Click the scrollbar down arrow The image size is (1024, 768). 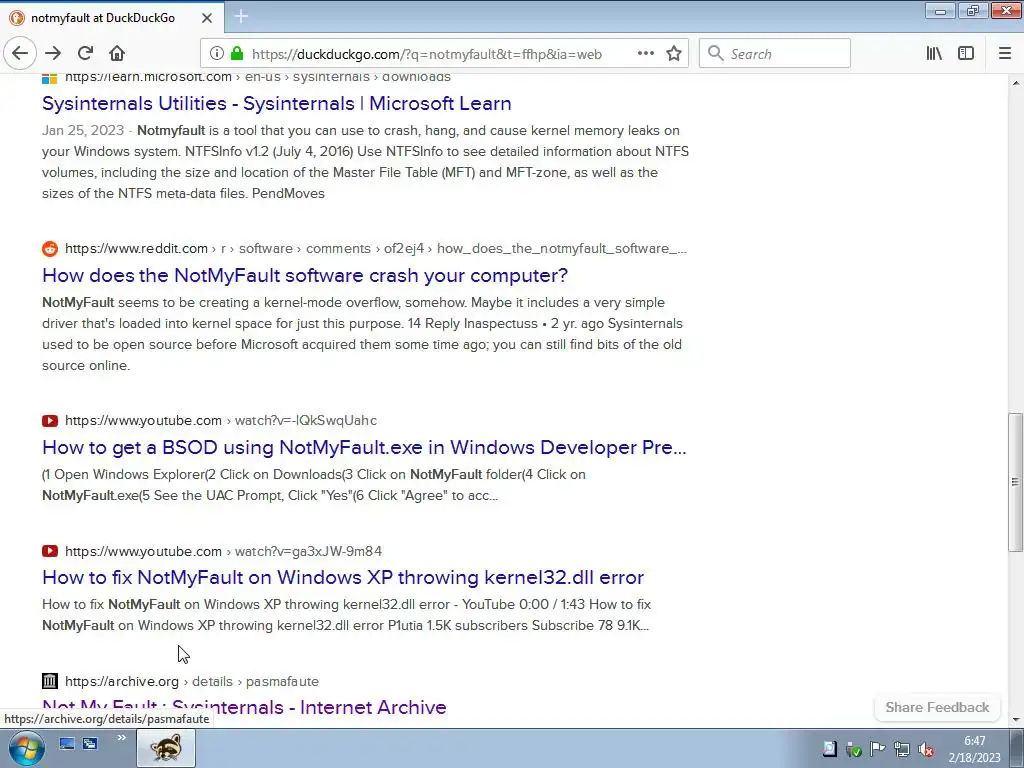coord(1016,720)
